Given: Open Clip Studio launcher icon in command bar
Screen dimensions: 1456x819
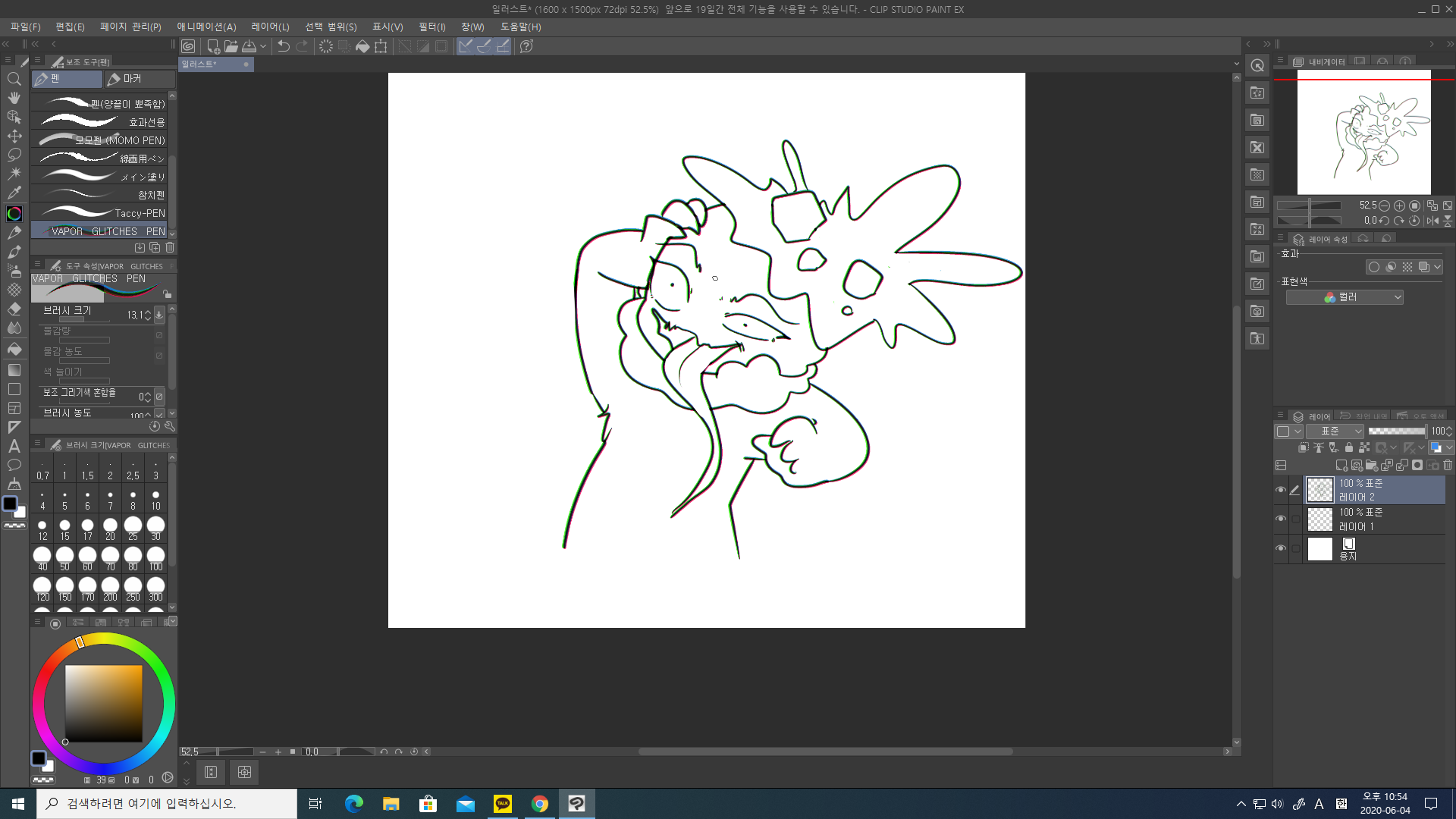Looking at the screenshot, I should click(188, 46).
